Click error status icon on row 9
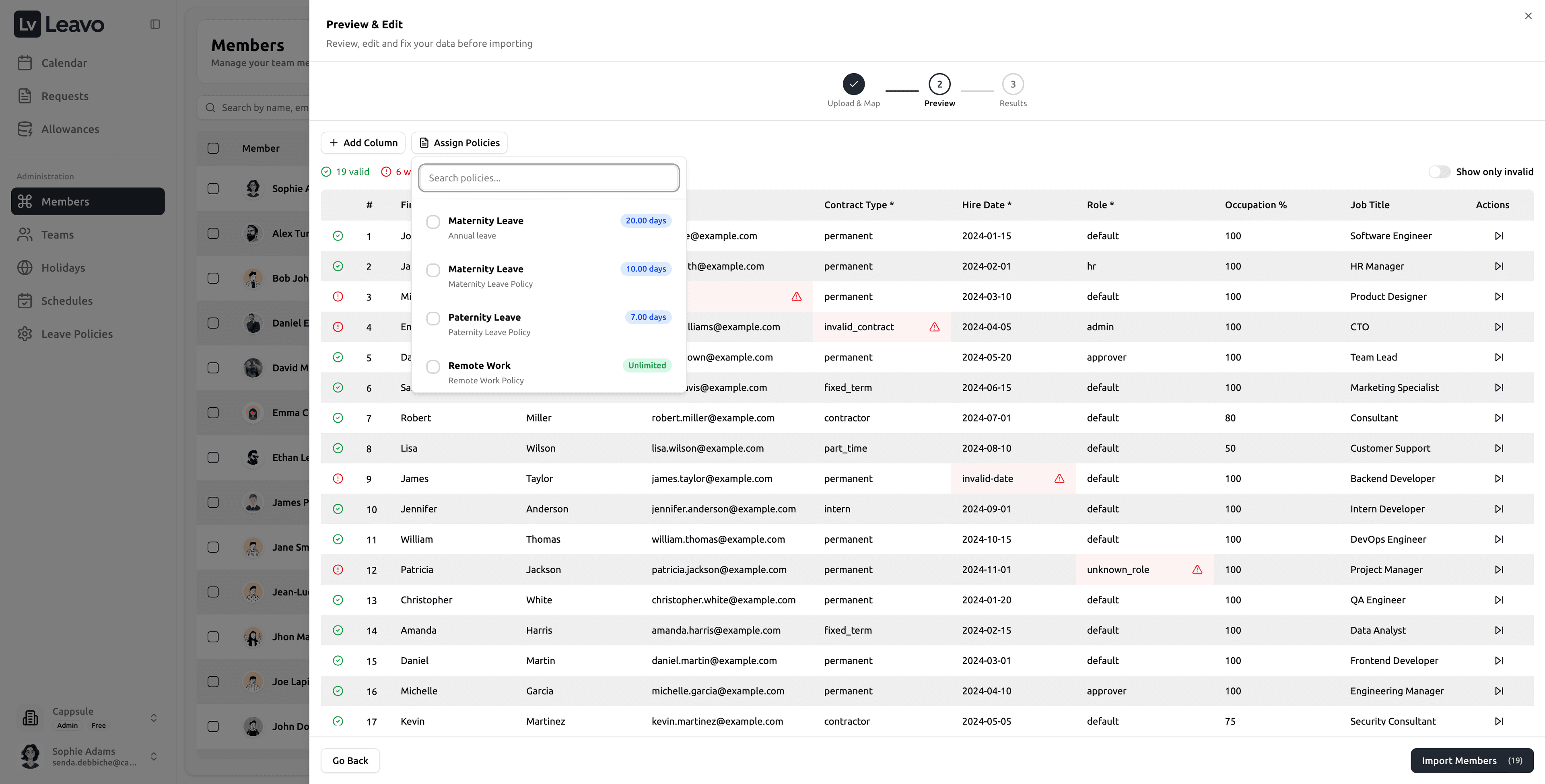The image size is (1545, 784). (338, 479)
